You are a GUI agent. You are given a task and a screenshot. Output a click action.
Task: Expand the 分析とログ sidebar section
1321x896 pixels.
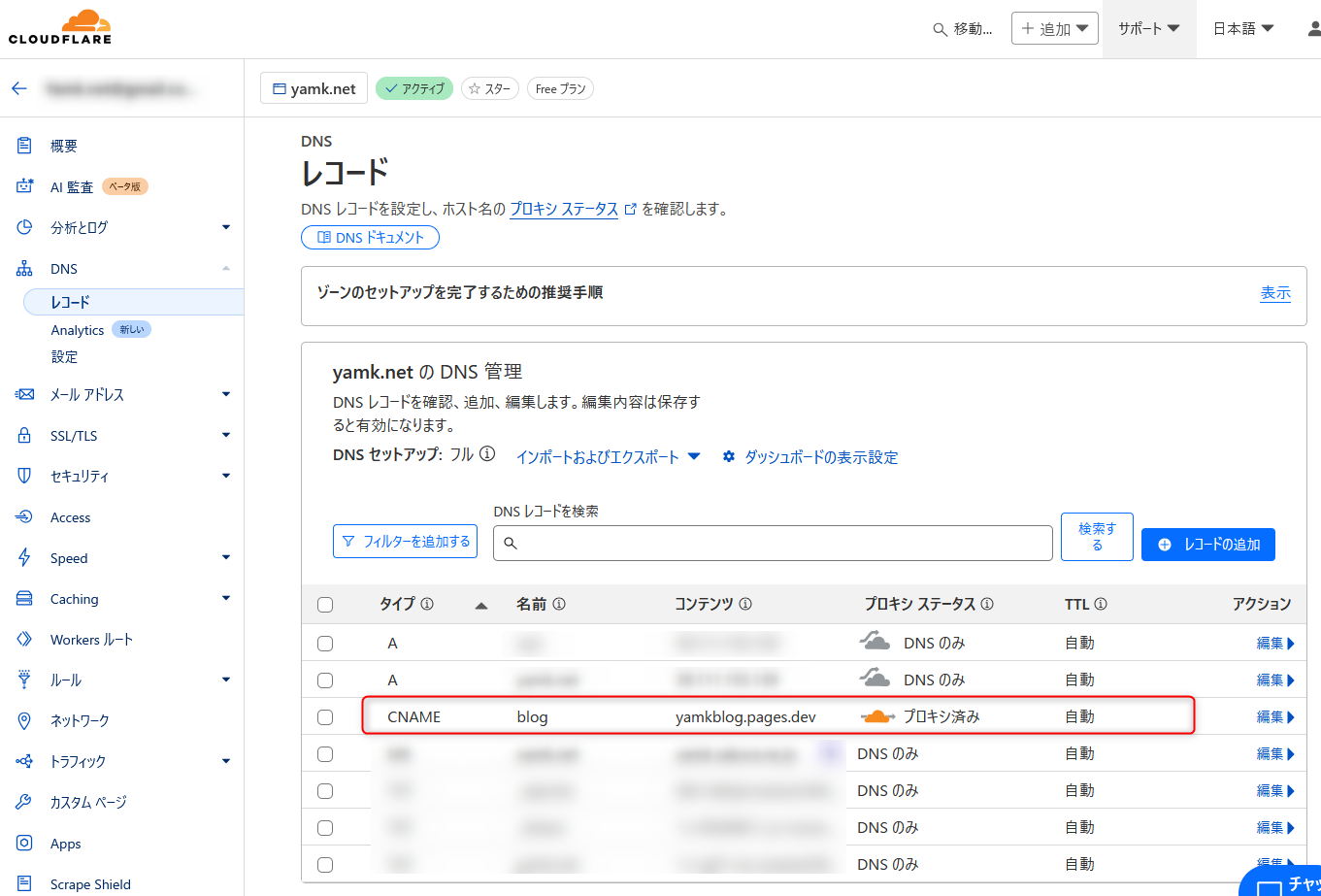[226, 227]
